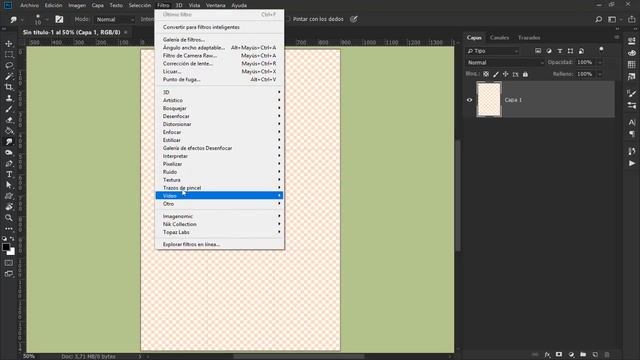Select the Crop tool
The width and height of the screenshot is (640, 360).
[x=9, y=87]
